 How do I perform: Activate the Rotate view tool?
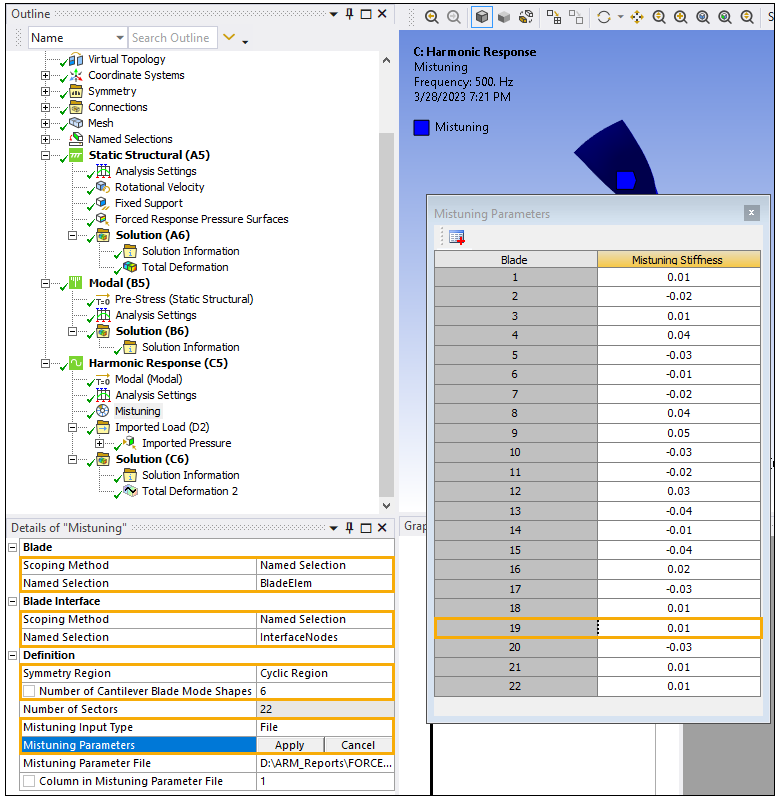click(x=604, y=17)
